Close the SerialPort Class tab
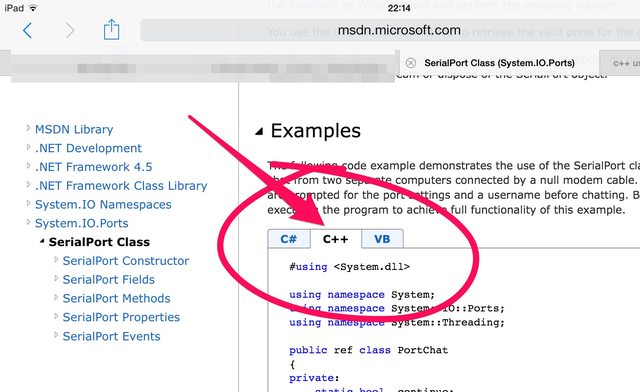Image resolution: width=640 pixels, height=392 pixels. 411,63
